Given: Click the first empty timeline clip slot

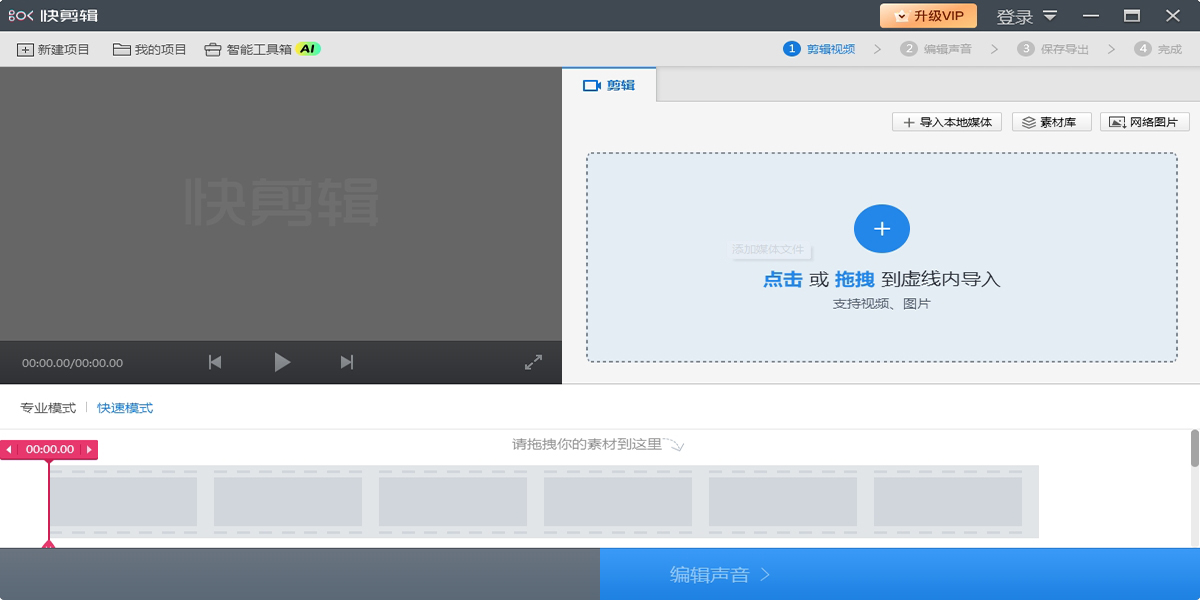Looking at the screenshot, I should pyautogui.click(x=122, y=502).
